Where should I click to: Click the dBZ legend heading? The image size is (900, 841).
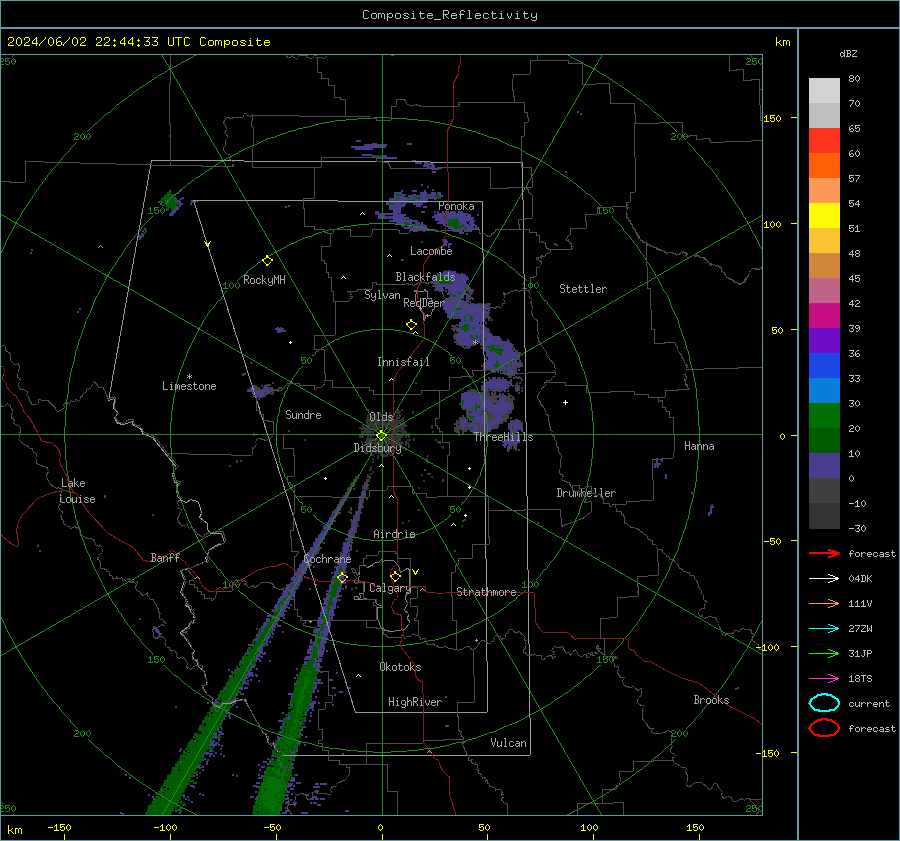848,53
